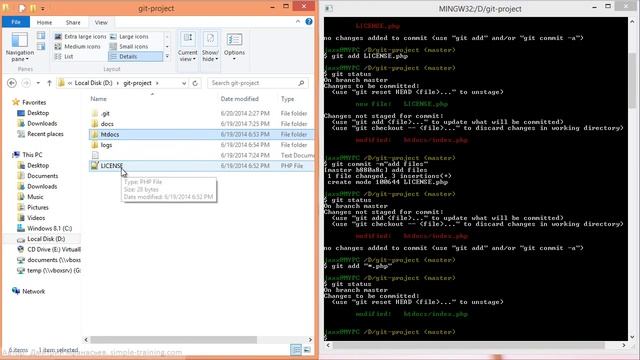Open temp (\\vboxsrv) network drive
The image size is (640, 360).
[x=54, y=271]
